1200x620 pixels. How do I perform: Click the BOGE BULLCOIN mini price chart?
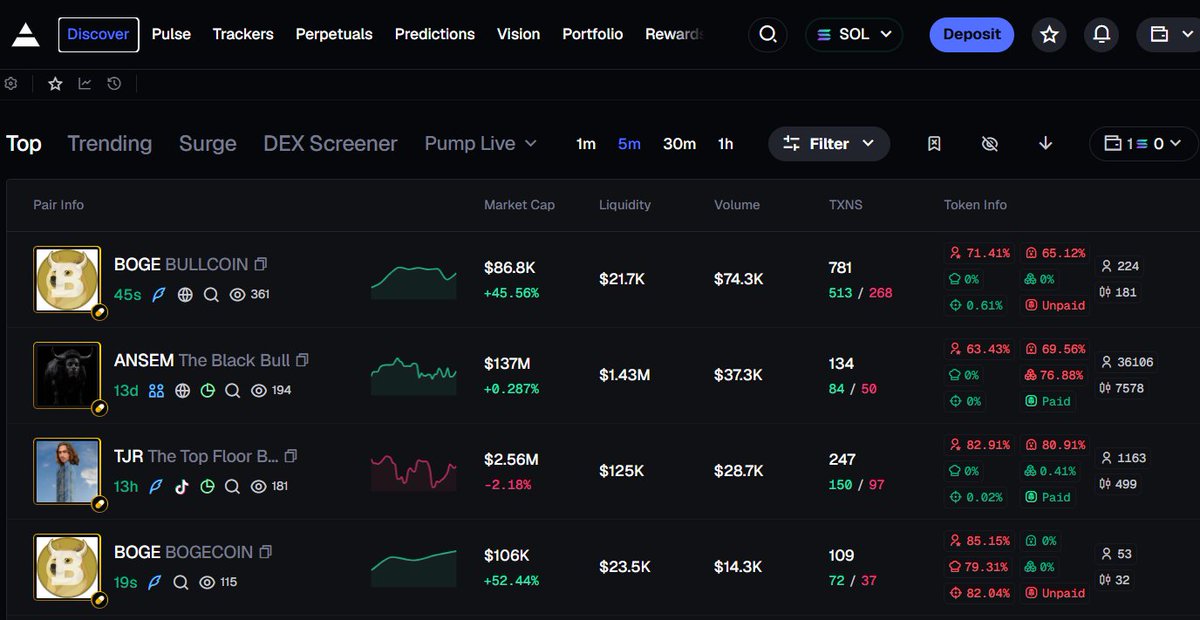414,281
